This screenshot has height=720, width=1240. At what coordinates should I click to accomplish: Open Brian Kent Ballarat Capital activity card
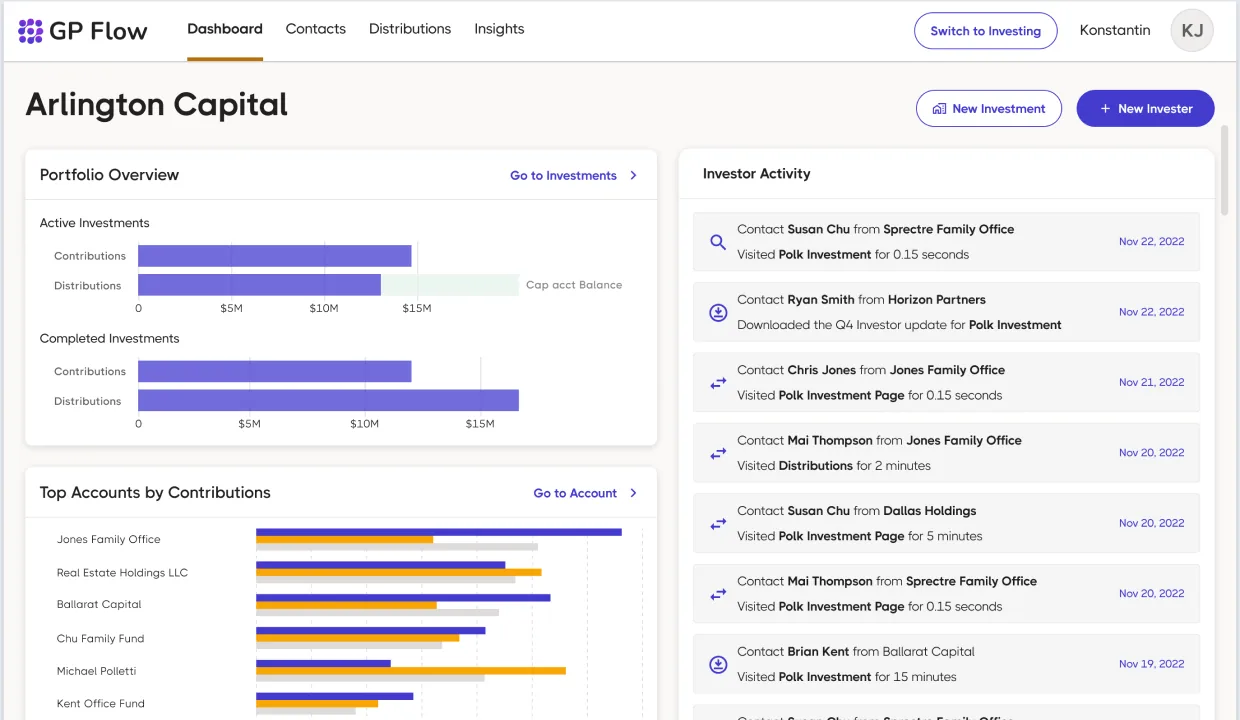[x=946, y=664]
